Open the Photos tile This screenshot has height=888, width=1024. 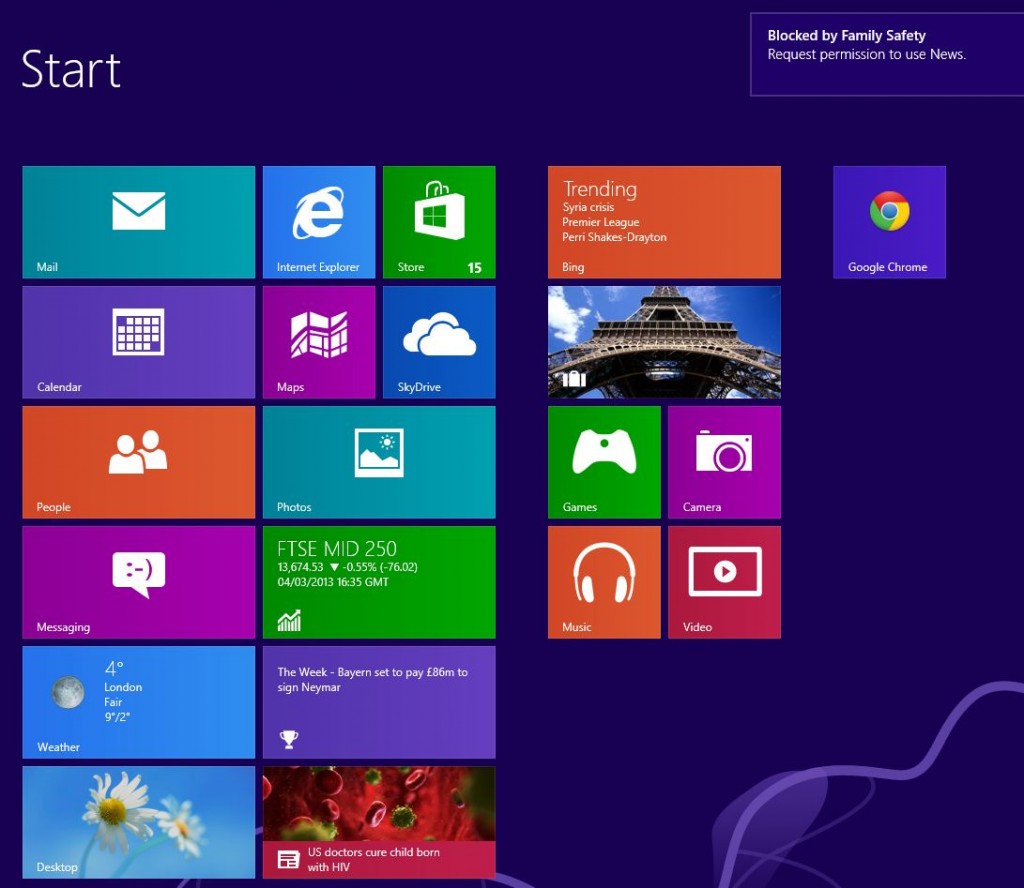point(379,462)
